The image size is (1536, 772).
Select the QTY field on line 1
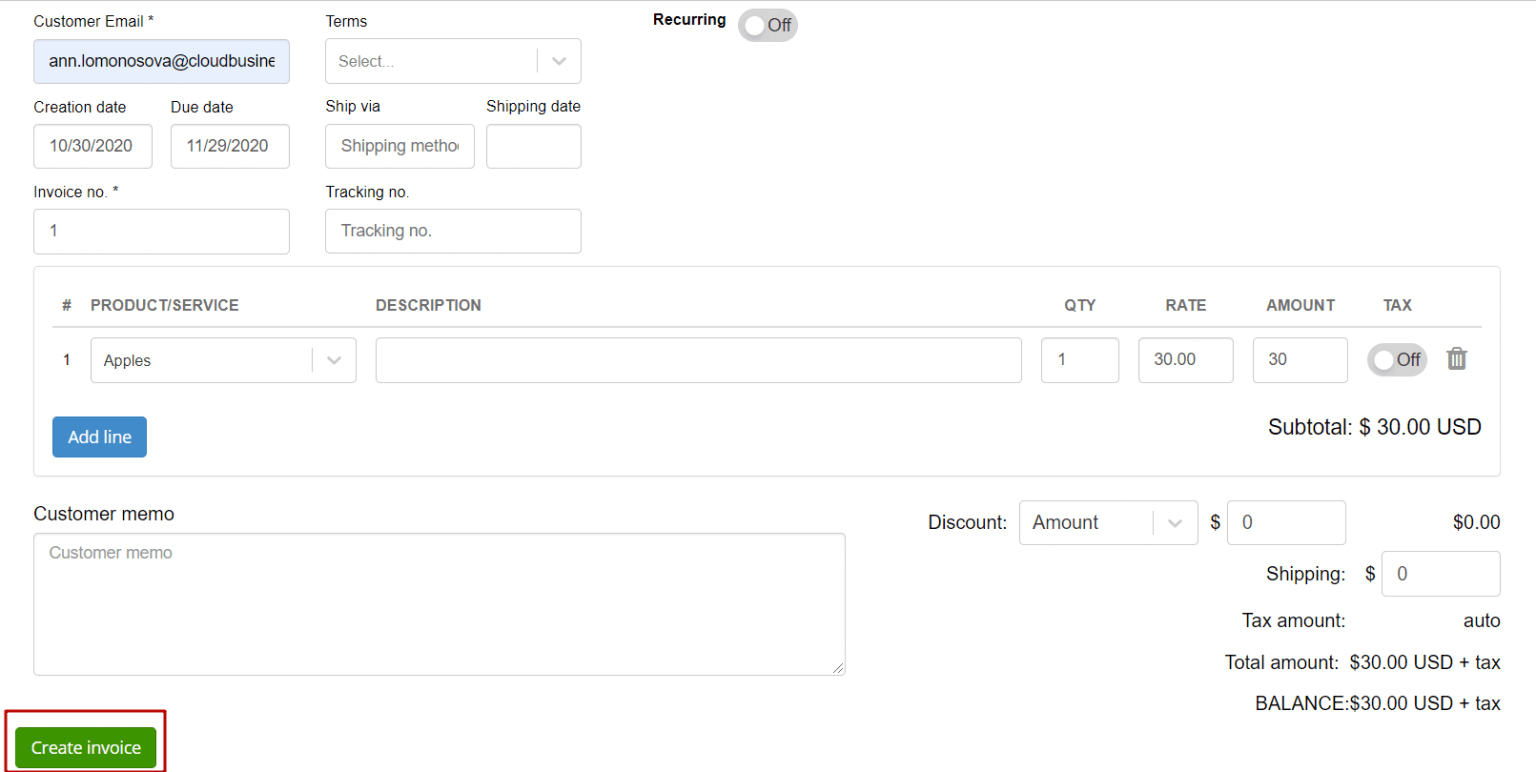[x=1080, y=359]
